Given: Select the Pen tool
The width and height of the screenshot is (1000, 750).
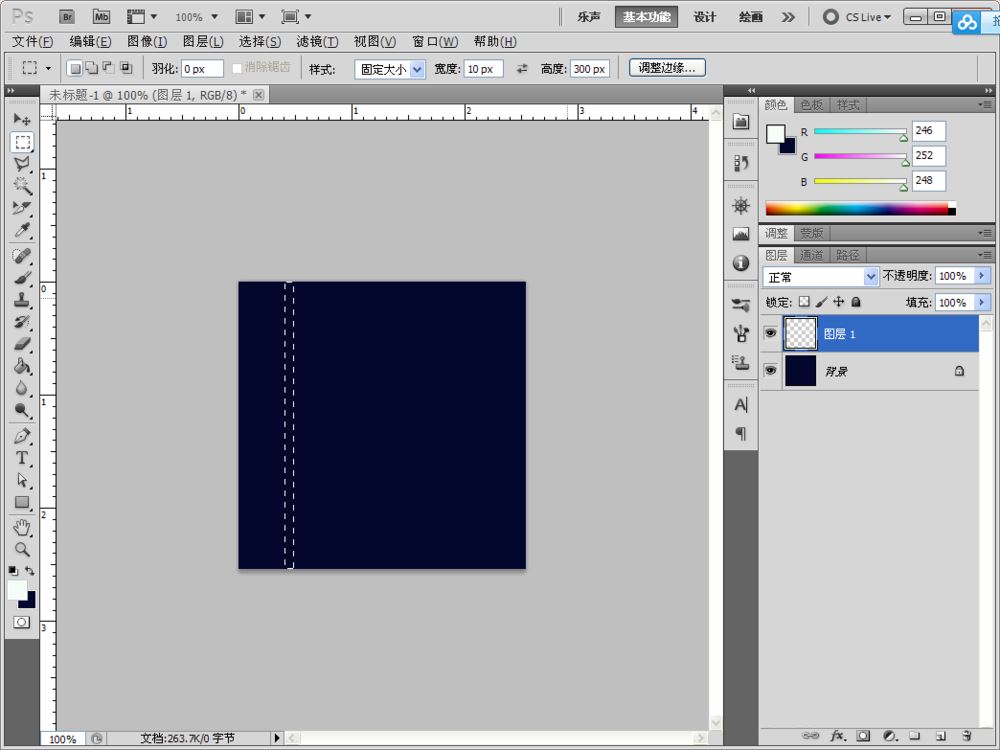Looking at the screenshot, I should [22, 436].
